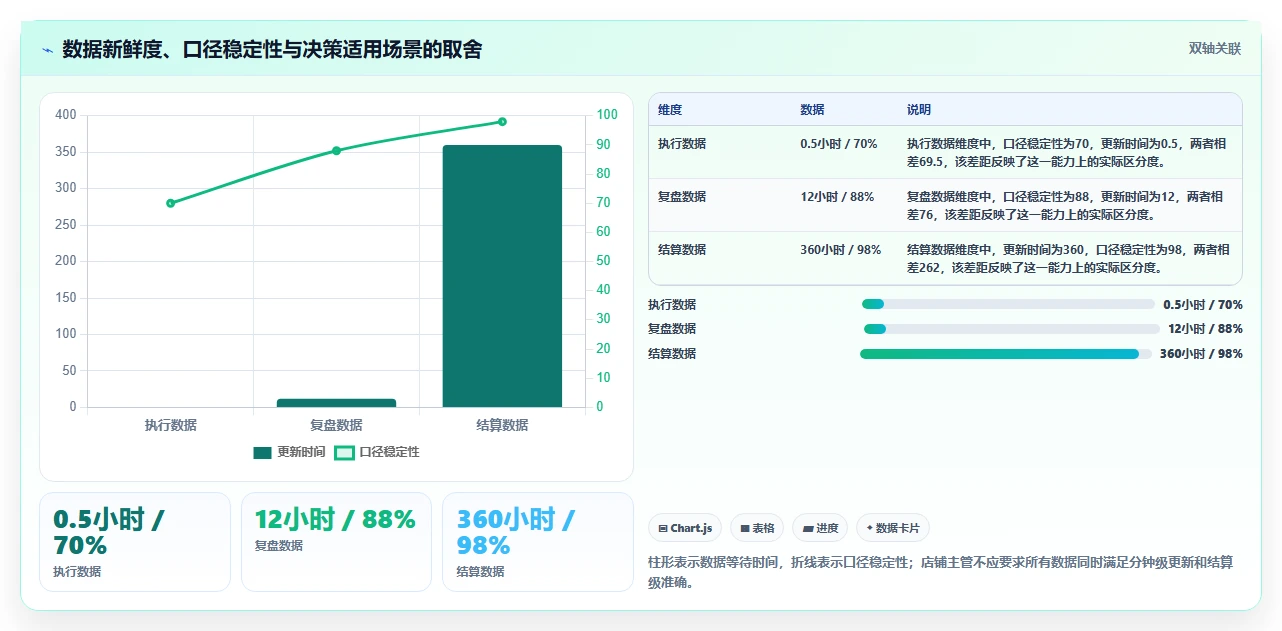Click the 0.5小时 / 70% progress value label
Image resolution: width=1282 pixels, height=631 pixels.
click(x=1203, y=305)
